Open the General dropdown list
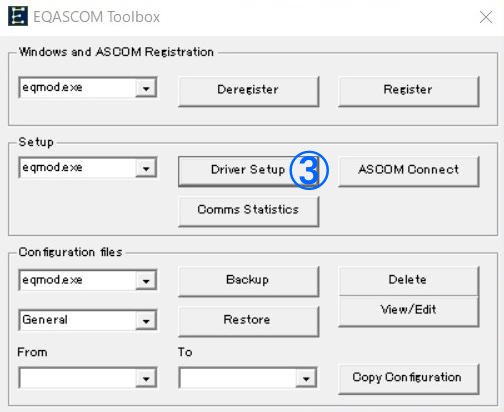Image resolution: width=504 pixels, height=412 pixels. pyautogui.click(x=146, y=321)
